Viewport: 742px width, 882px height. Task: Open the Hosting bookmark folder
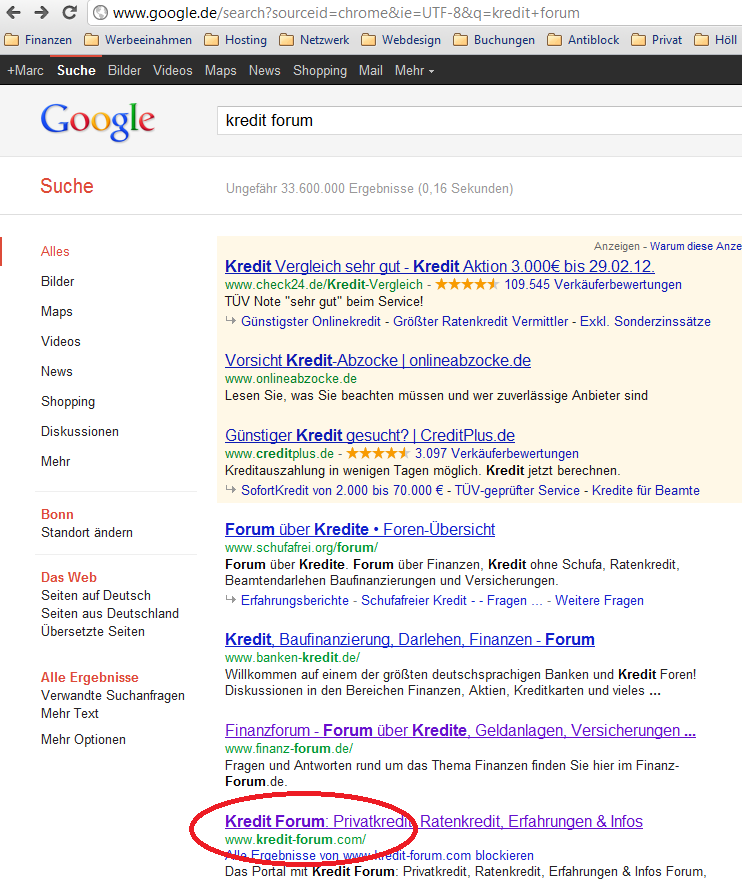[235, 40]
